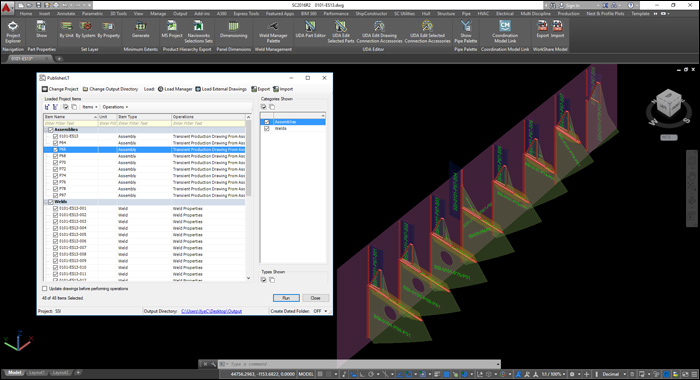Open the Create Dated Folder dropdown

click(321, 311)
